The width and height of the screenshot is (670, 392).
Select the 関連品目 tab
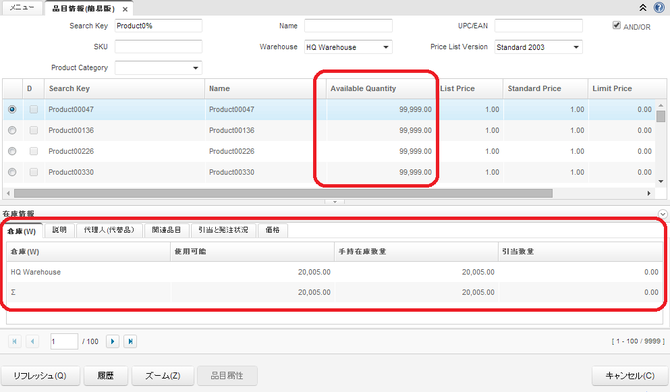pos(166,230)
